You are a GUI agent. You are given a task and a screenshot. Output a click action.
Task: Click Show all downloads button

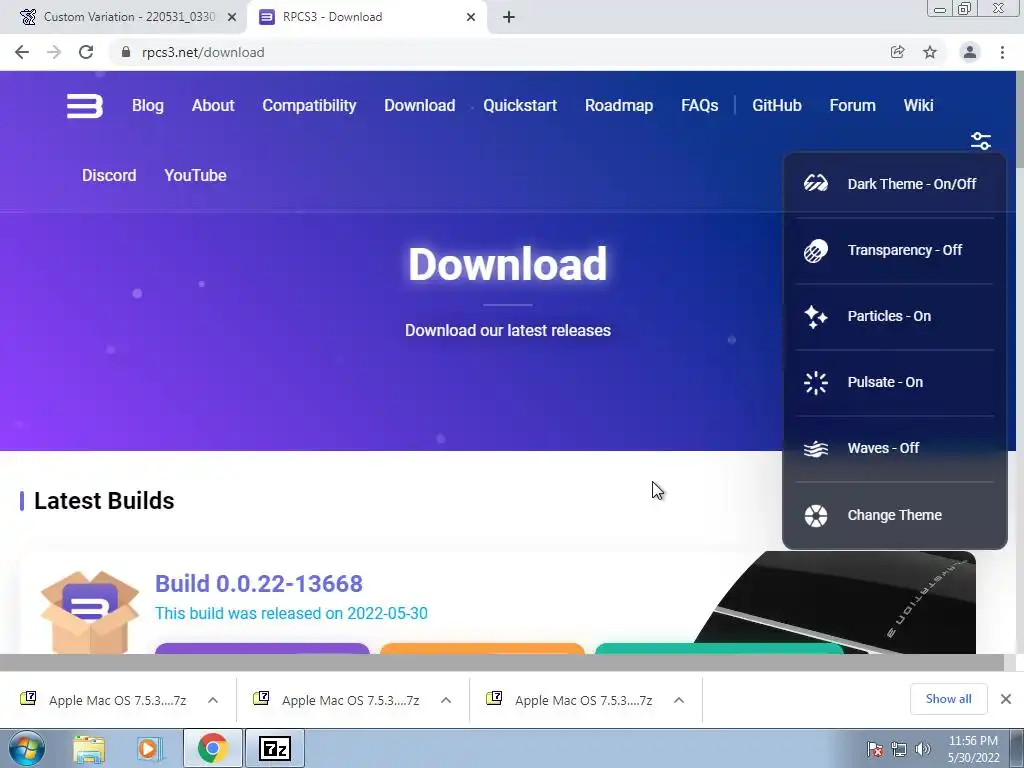click(x=948, y=699)
